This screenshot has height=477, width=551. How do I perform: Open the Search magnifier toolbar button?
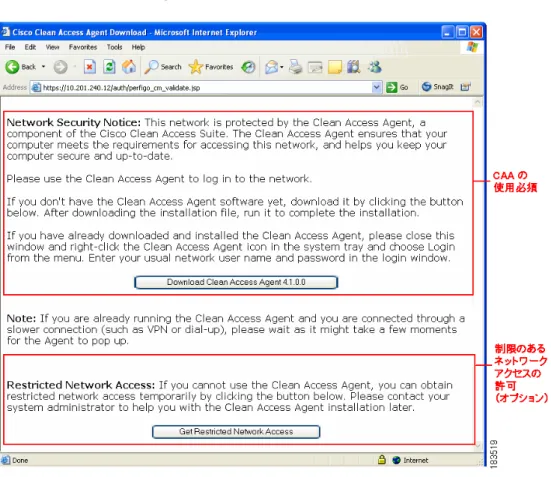(163, 66)
